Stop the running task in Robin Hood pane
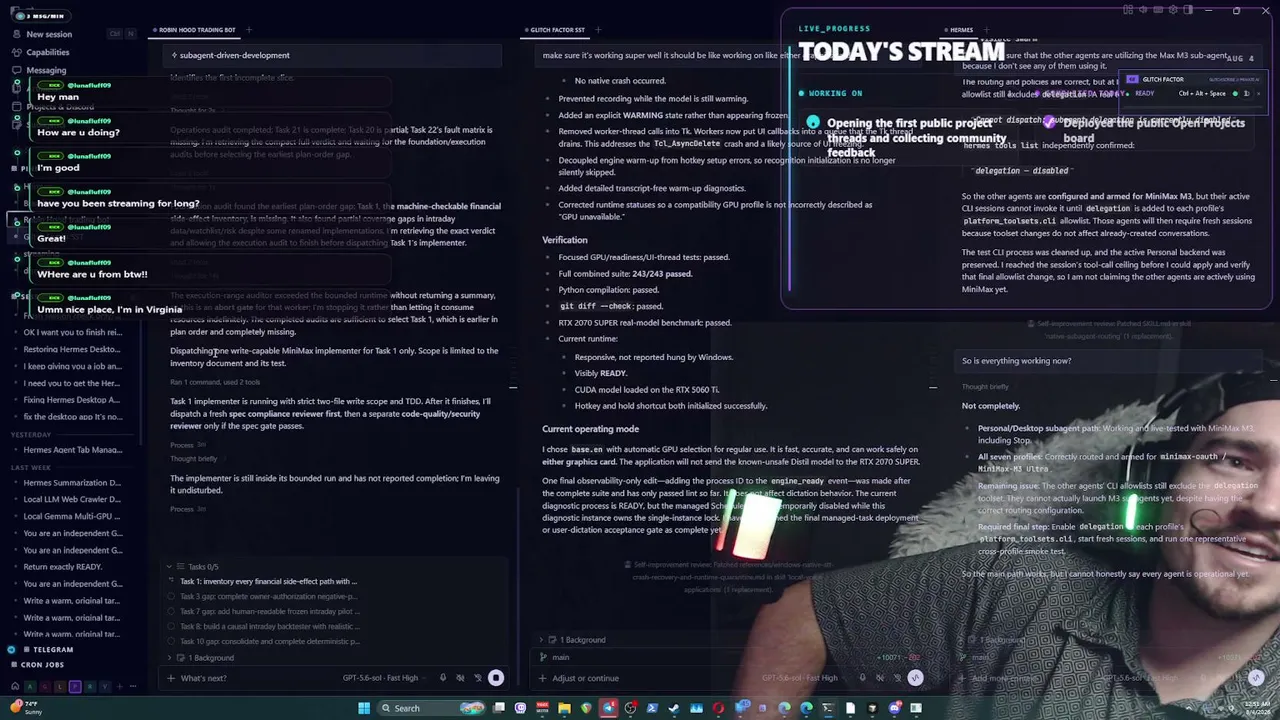 (x=496, y=678)
